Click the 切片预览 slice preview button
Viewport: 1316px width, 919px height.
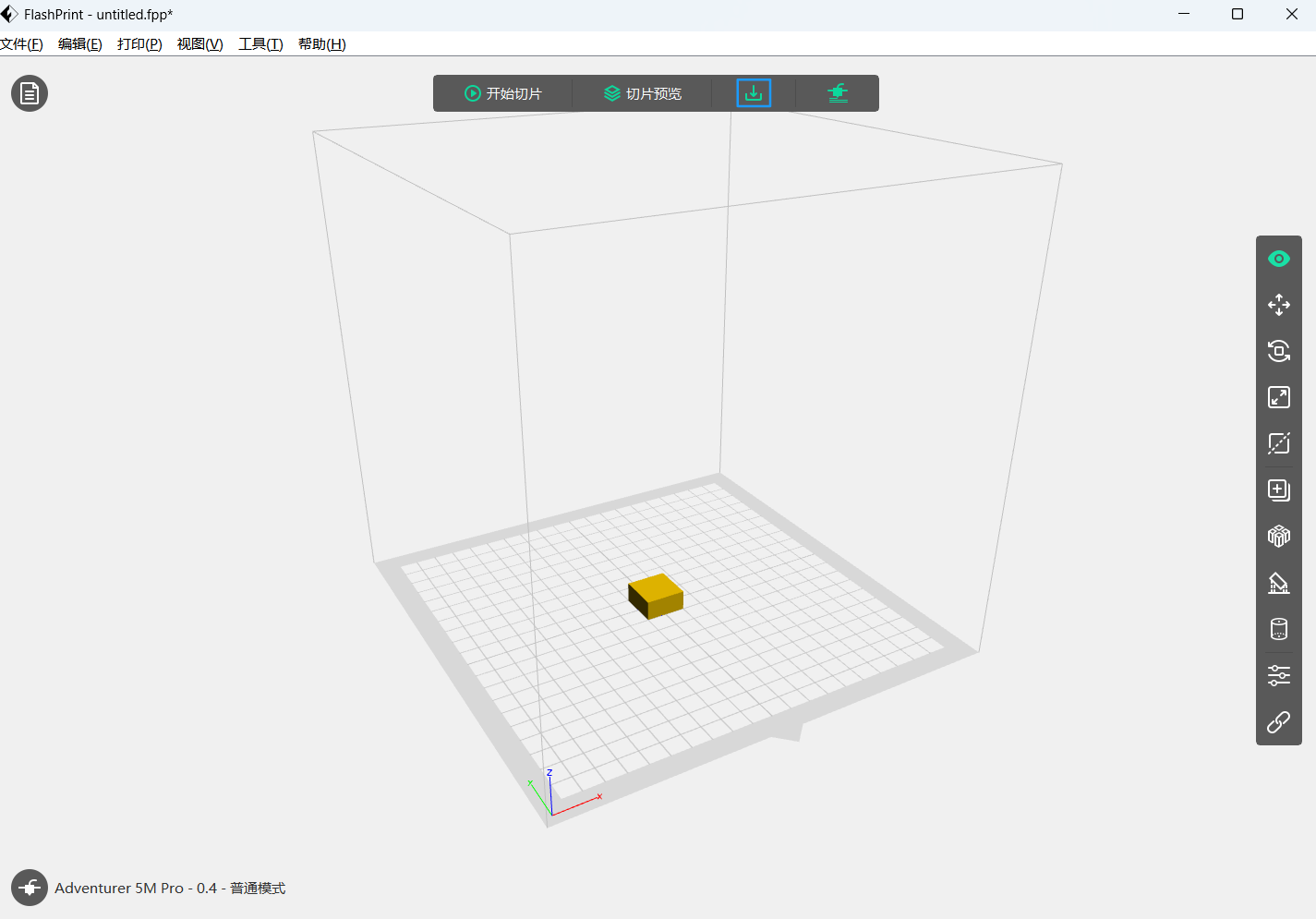click(x=643, y=93)
